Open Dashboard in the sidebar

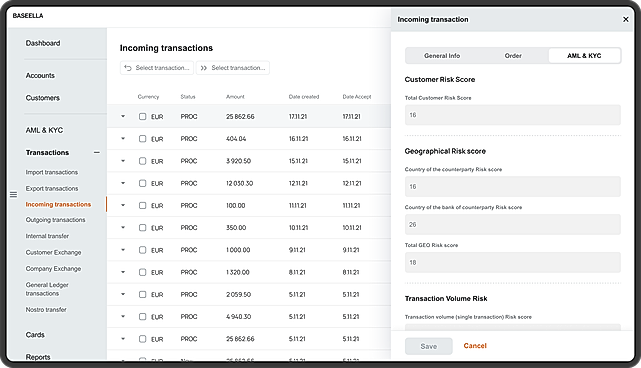pos(43,43)
